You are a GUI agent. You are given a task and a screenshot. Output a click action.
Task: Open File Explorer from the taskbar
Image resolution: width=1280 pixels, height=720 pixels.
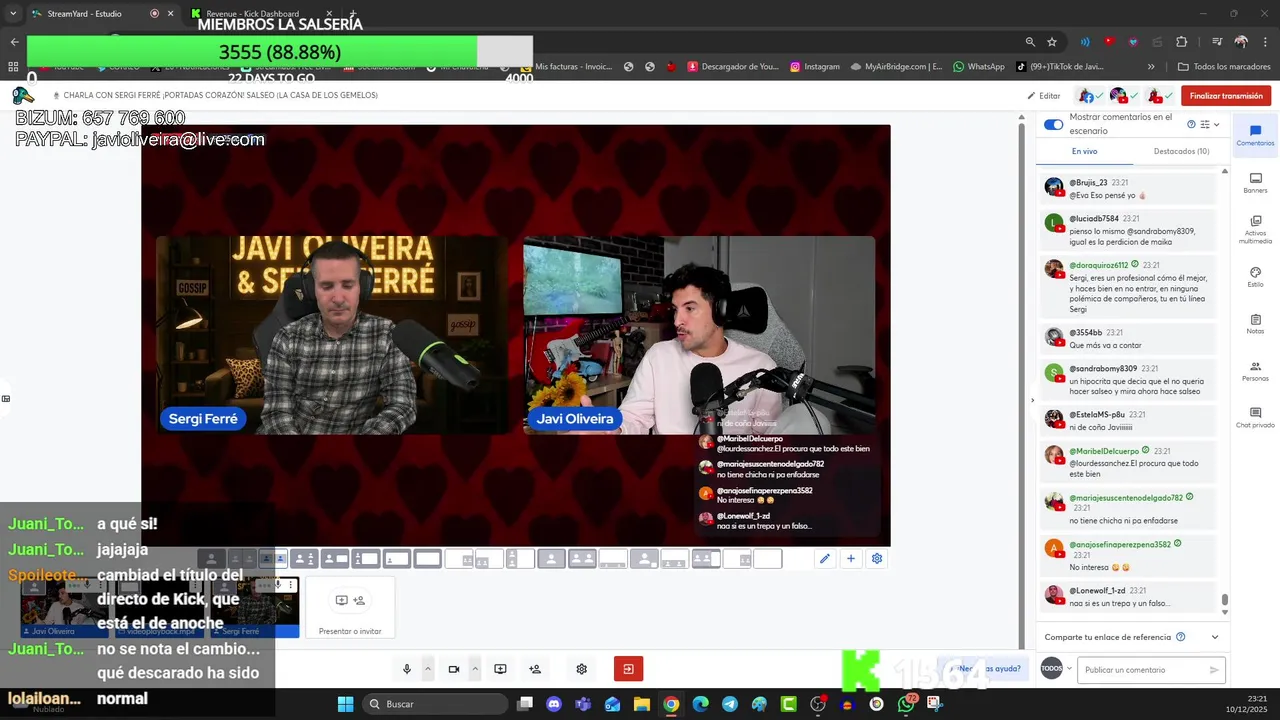pos(642,704)
